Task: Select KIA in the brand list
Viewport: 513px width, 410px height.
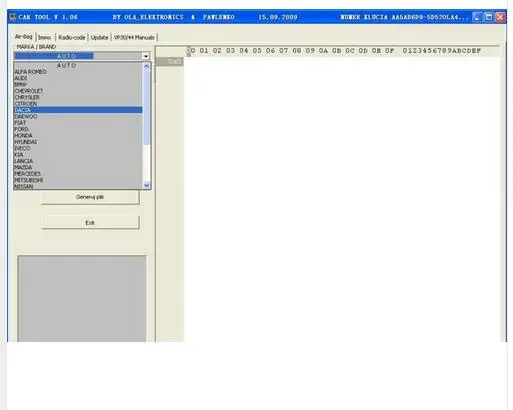Action: pyautogui.click(x=78, y=155)
